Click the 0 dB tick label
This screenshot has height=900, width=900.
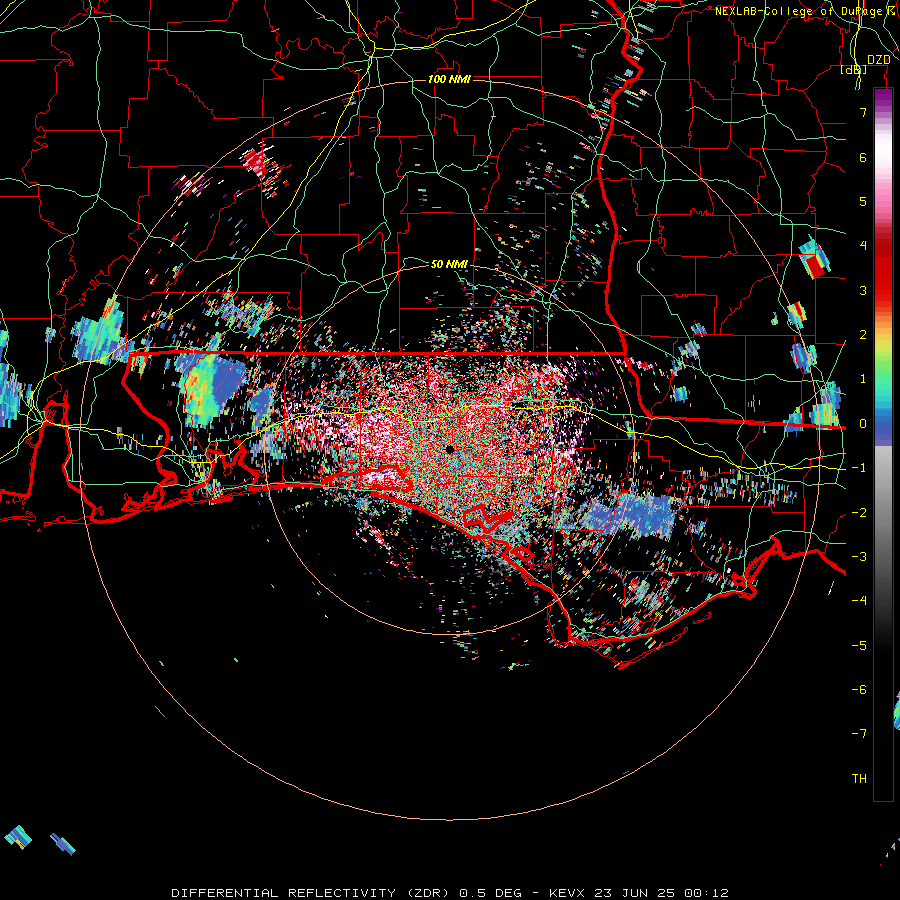[x=863, y=424]
